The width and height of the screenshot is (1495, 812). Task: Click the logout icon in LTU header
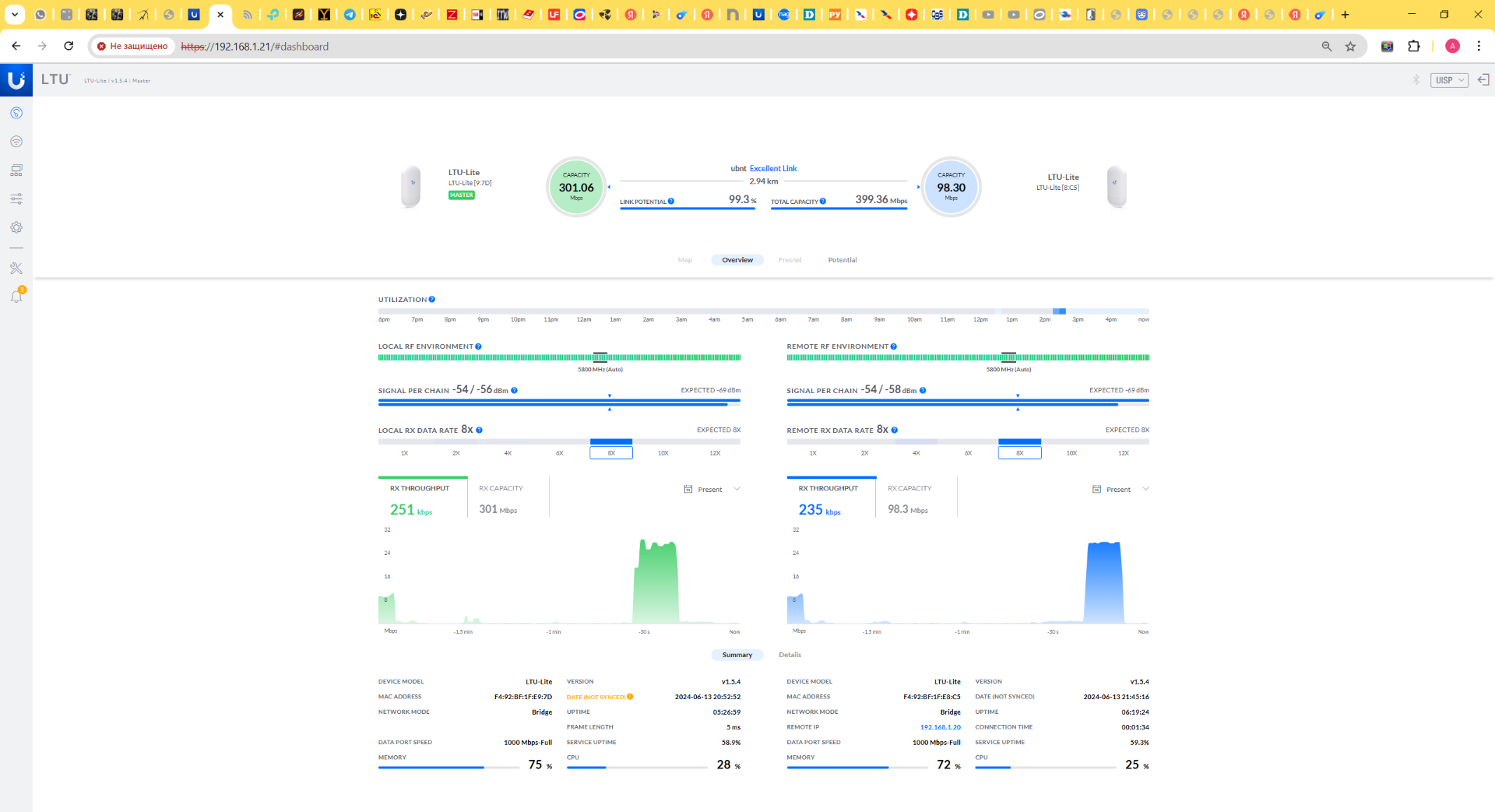1483,80
